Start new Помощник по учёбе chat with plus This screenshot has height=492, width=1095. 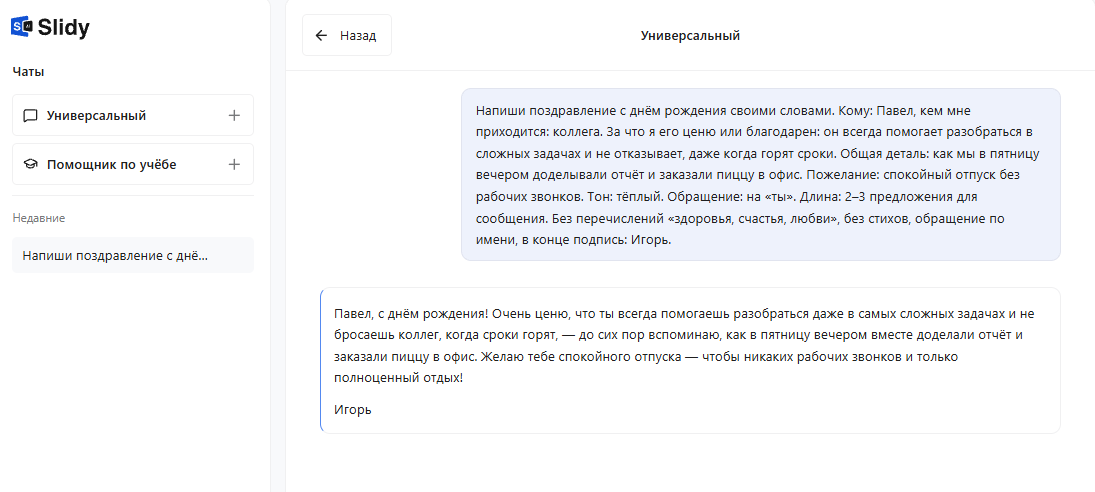235,165
